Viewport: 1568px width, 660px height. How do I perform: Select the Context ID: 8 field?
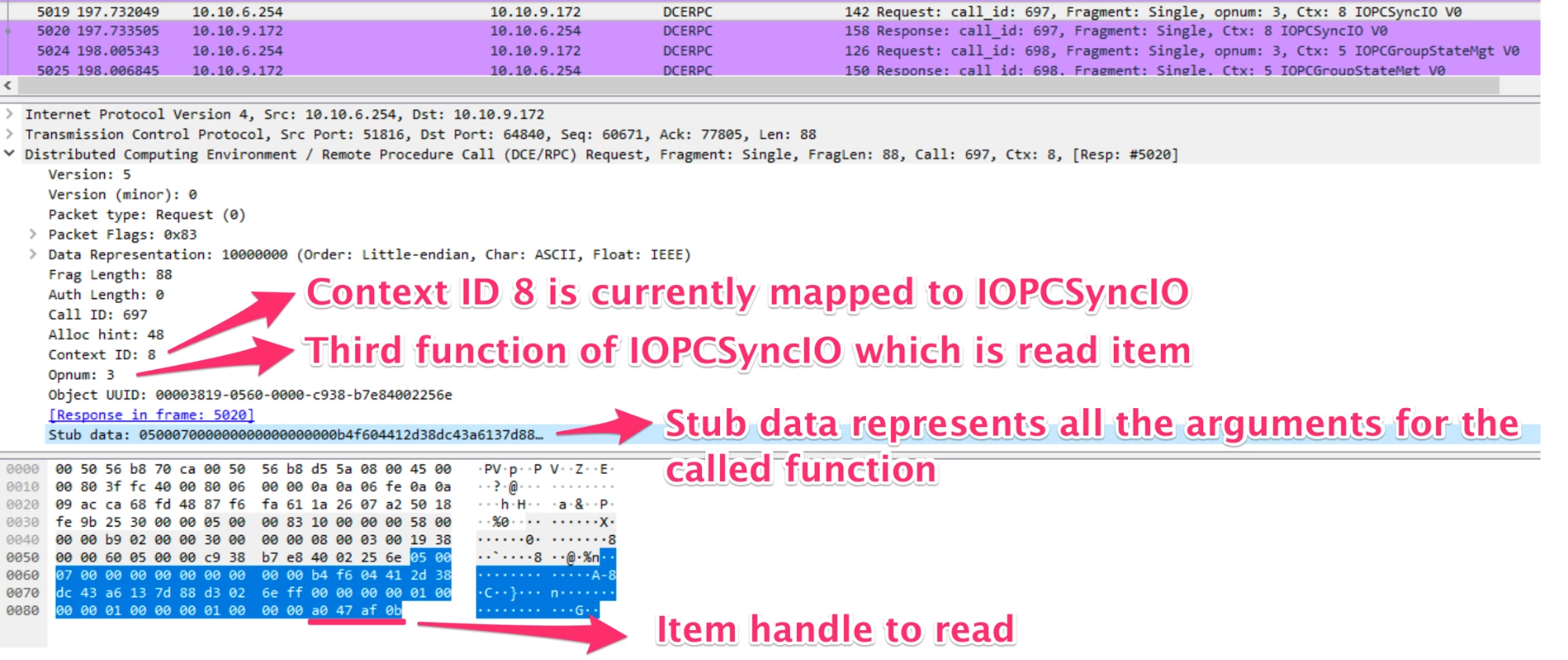tap(102, 355)
